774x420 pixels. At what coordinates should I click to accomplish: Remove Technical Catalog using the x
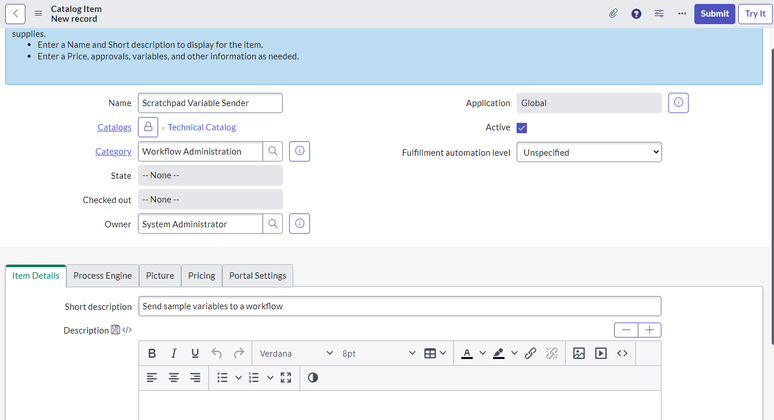pos(163,128)
